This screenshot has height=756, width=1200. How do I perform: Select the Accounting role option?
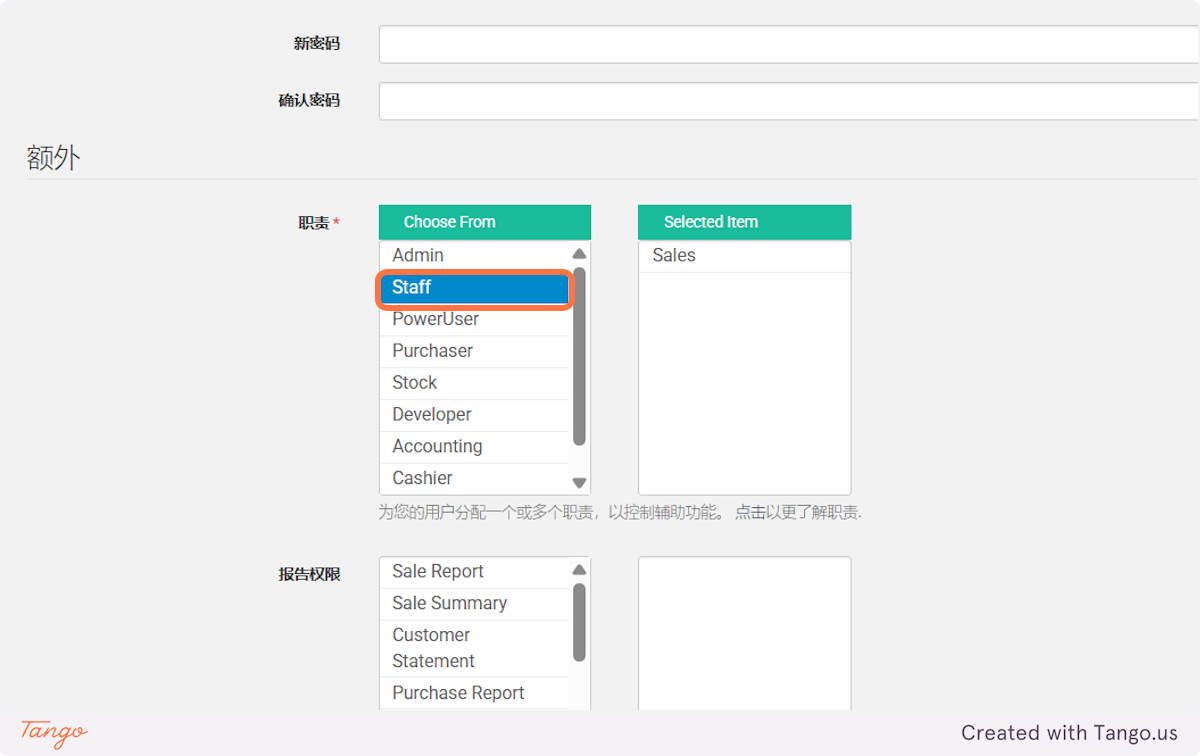pyautogui.click(x=474, y=448)
